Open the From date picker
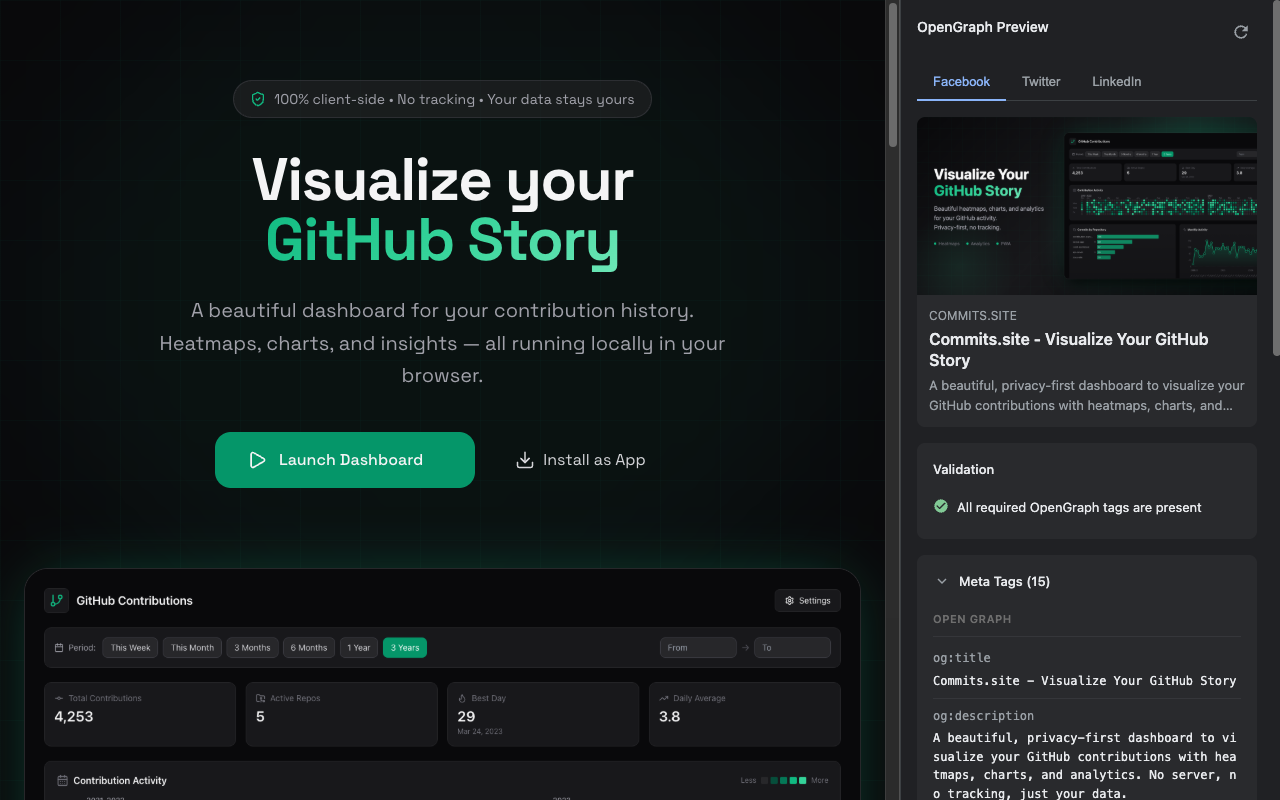 [x=698, y=647]
